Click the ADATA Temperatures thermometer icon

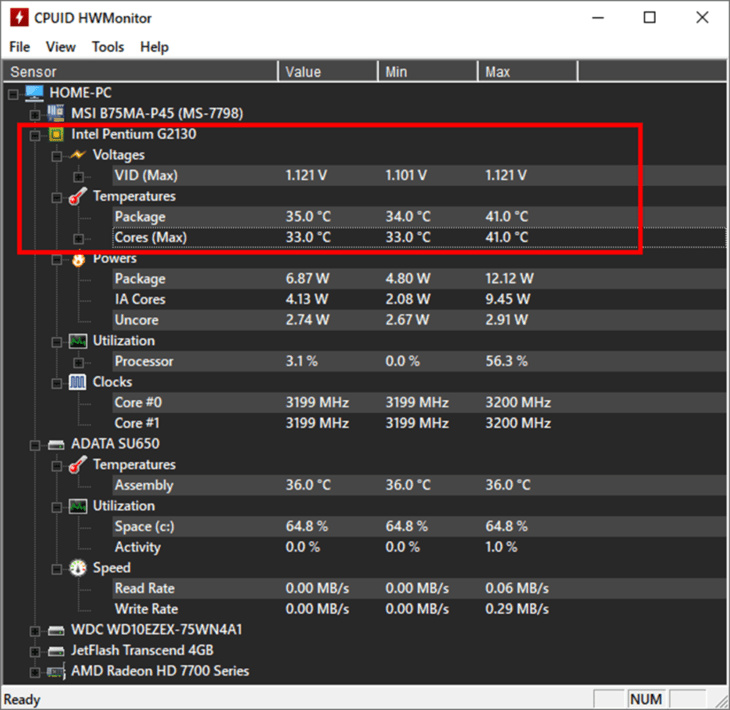coord(78,465)
